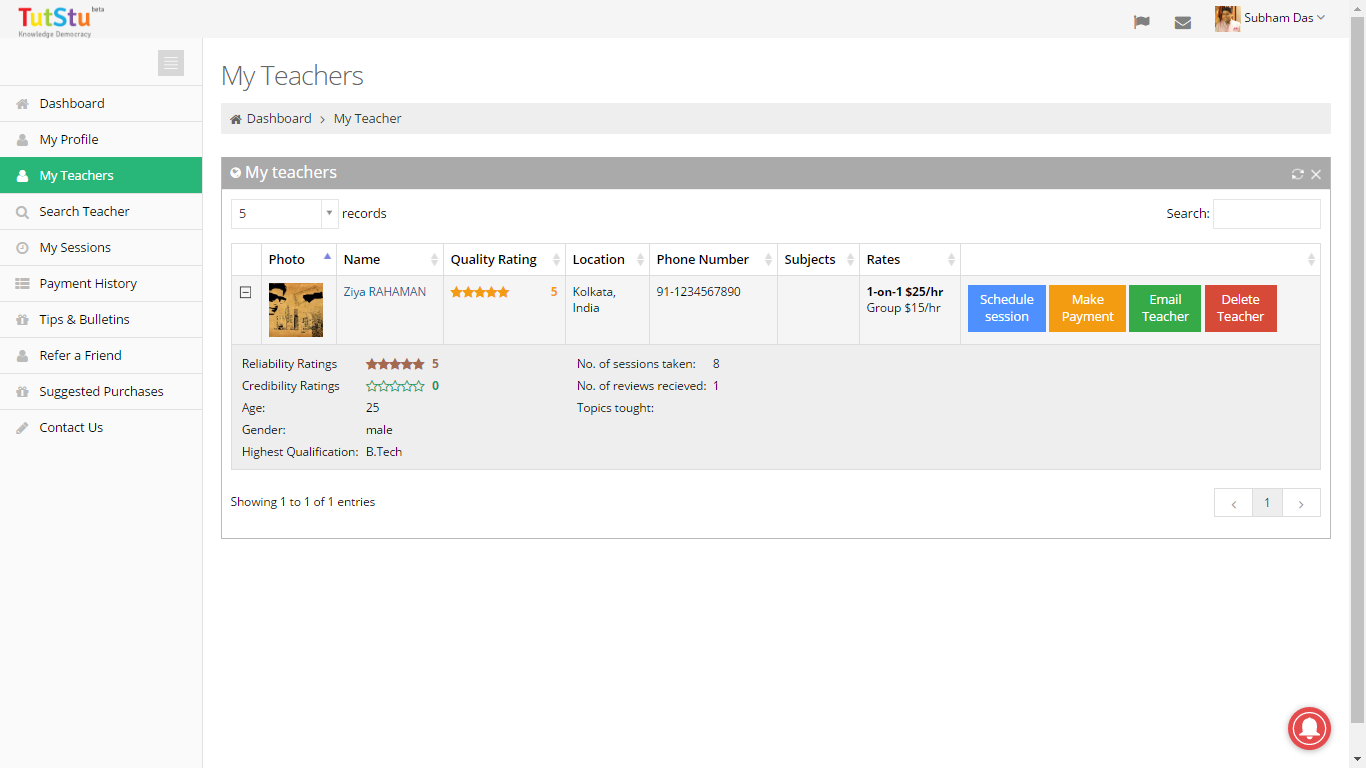View Payment History page

click(x=101, y=284)
